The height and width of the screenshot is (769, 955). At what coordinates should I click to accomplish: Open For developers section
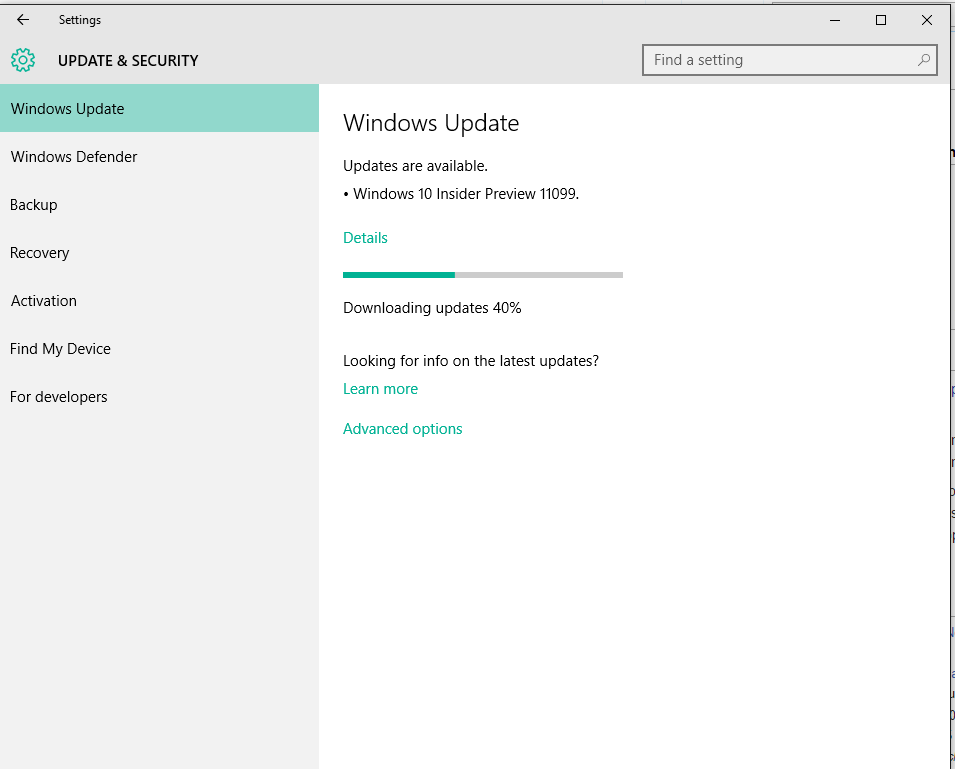click(x=160, y=397)
